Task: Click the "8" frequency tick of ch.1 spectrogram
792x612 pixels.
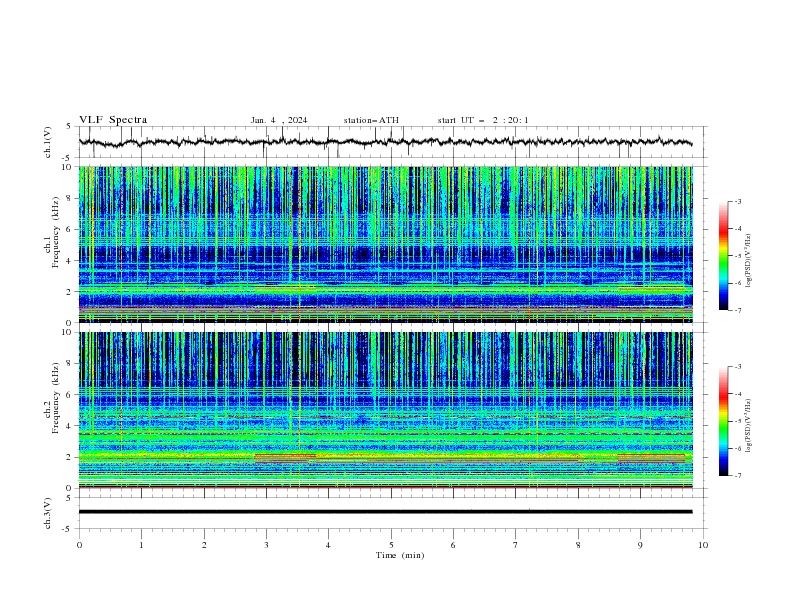Action: click(x=71, y=198)
